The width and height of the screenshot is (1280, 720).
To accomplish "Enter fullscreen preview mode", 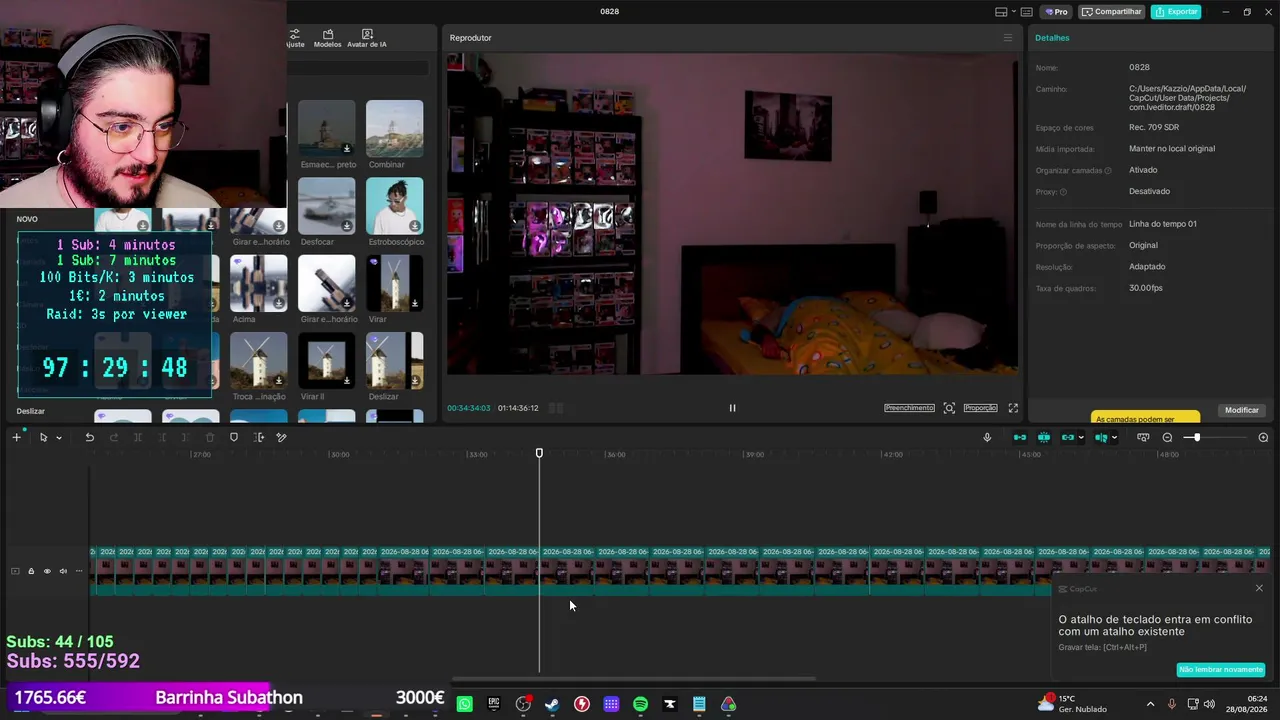I will tap(1013, 408).
